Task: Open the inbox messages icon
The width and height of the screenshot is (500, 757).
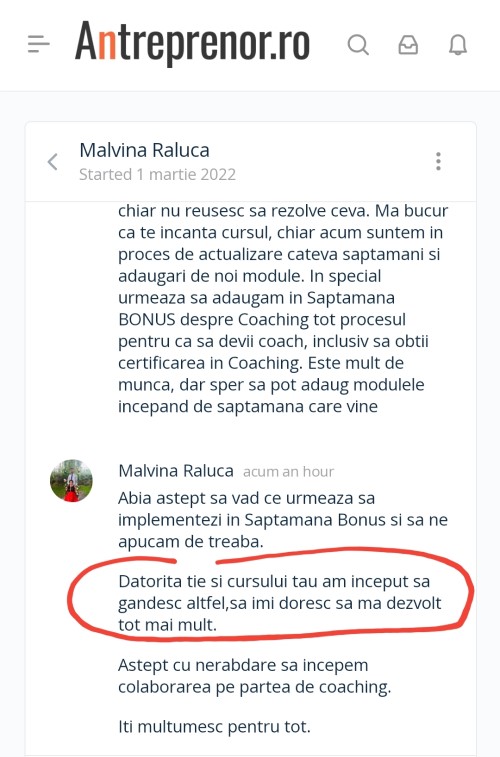Action: tap(408, 45)
